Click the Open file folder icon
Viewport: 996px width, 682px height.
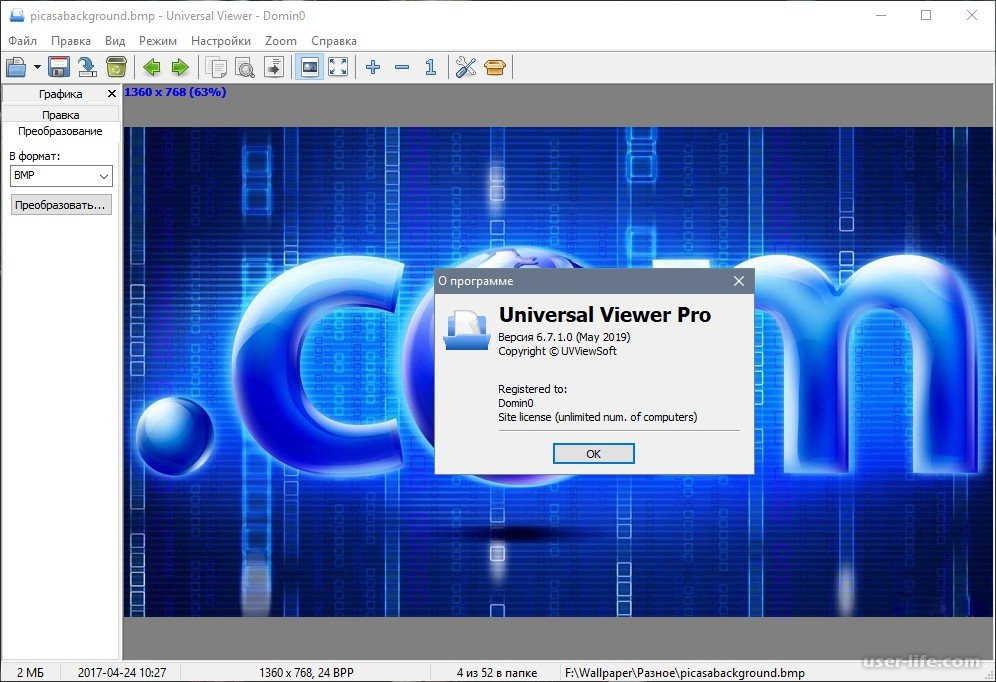tap(17, 67)
